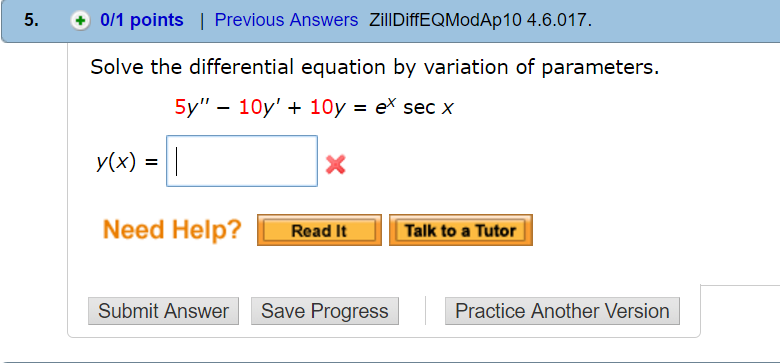Click the 0/1 points score text
This screenshot has height=363, width=780.
[x=142, y=20]
